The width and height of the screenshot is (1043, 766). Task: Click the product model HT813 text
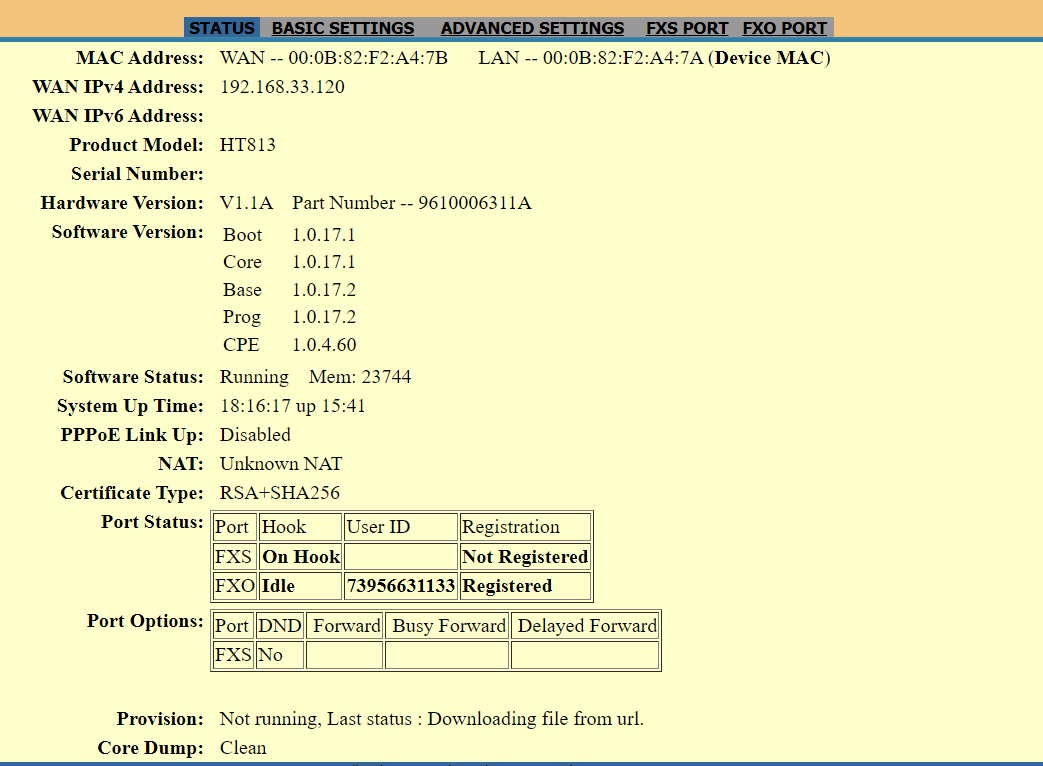247,145
